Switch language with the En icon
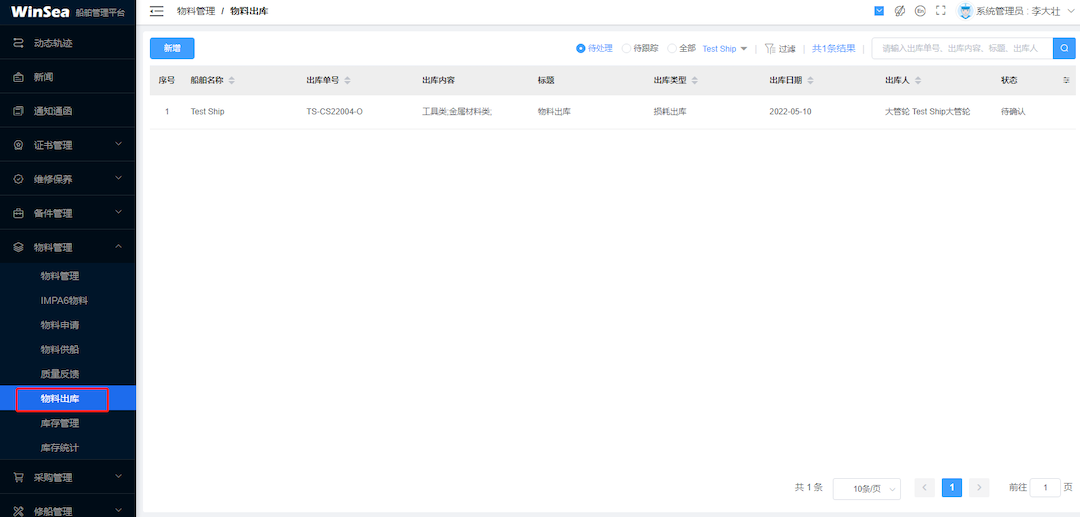1080x517 pixels. pyautogui.click(x=920, y=11)
